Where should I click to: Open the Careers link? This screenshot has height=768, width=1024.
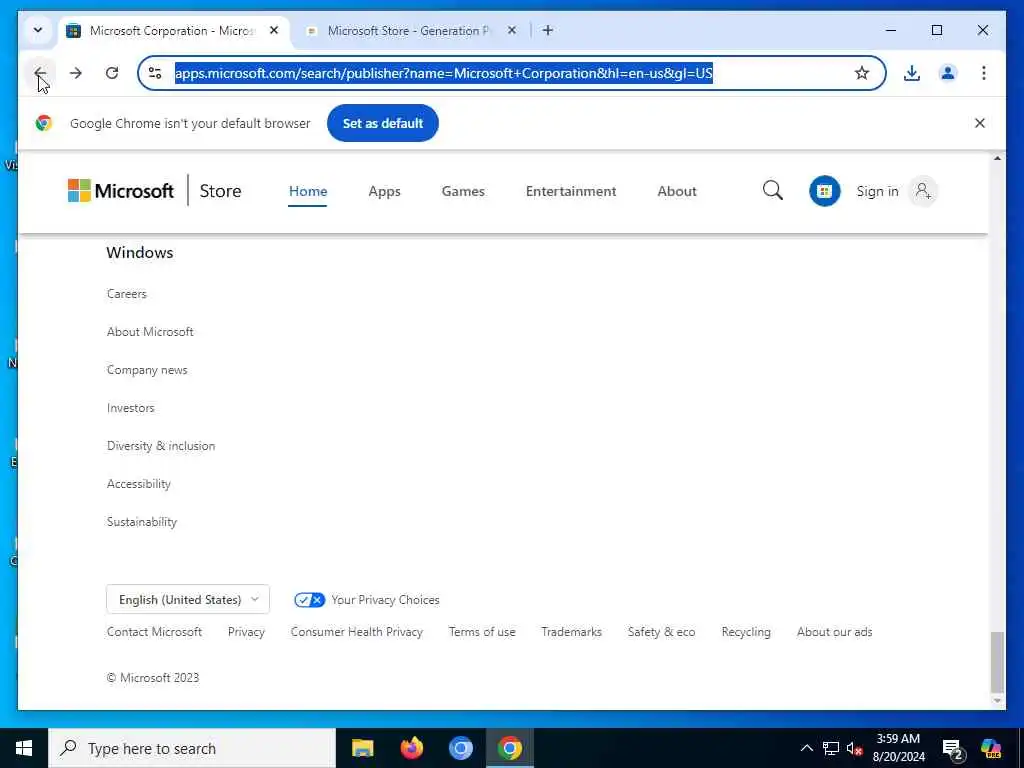coord(127,294)
